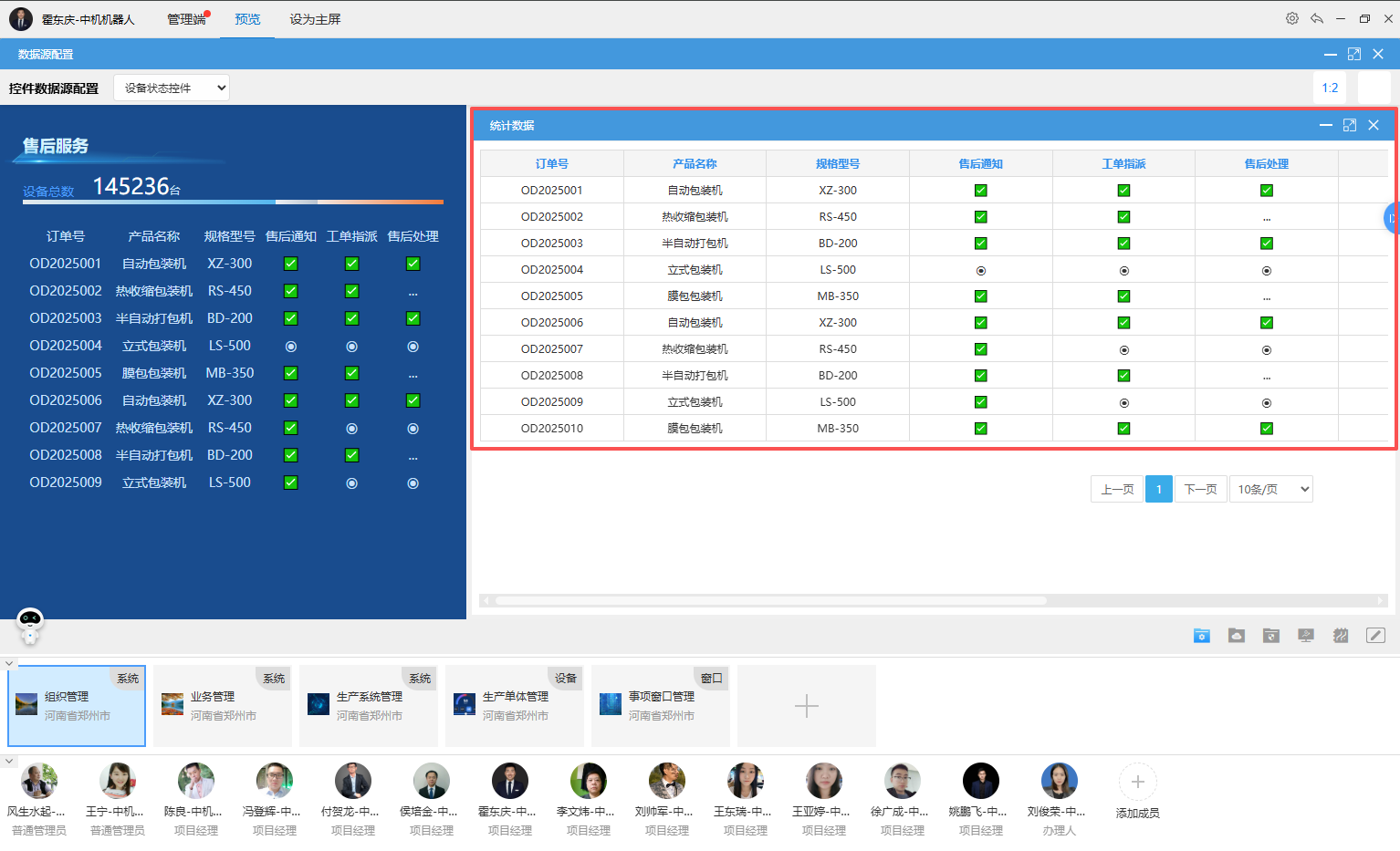This screenshot has height=851, width=1400.
Task: Select 售后处理 radio for OD2025004 in statistics table
Action: [1266, 271]
